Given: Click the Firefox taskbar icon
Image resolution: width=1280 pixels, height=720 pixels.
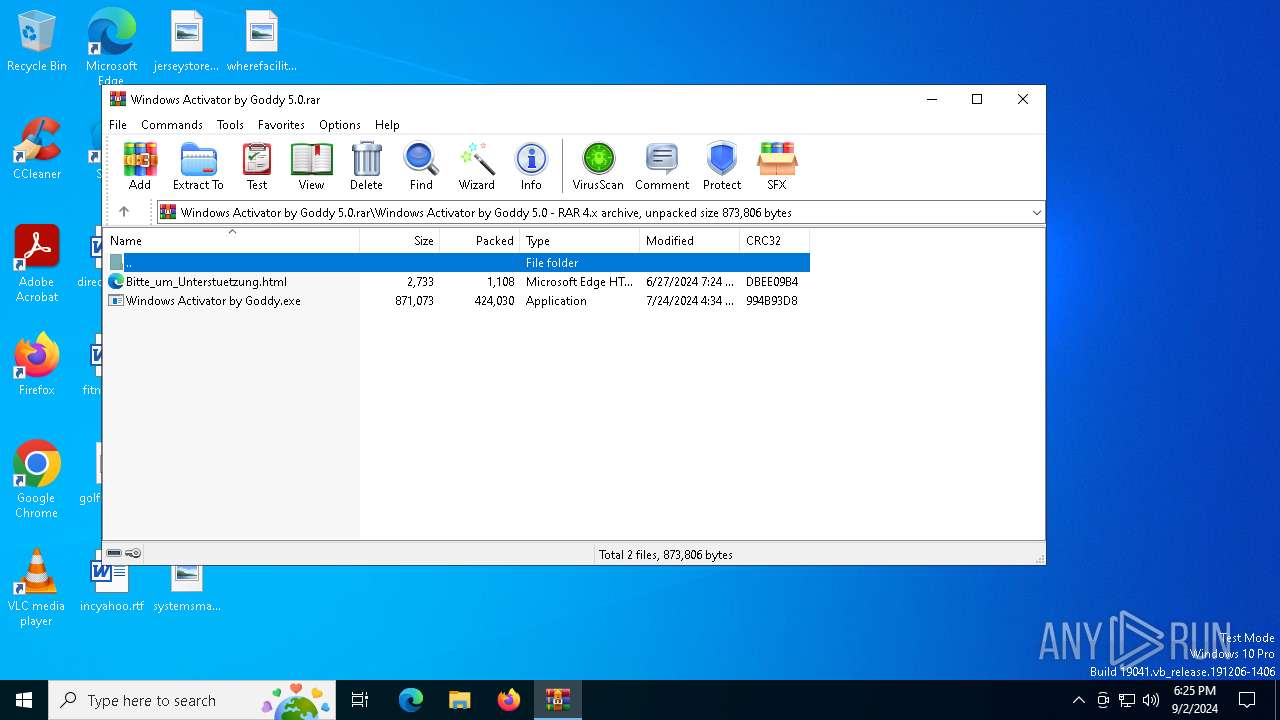Looking at the screenshot, I should click(509, 700).
